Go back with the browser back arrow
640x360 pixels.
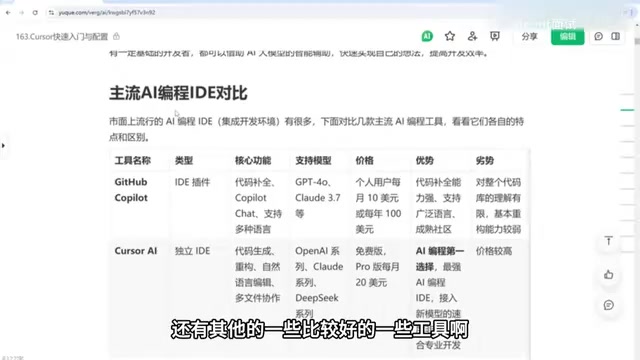click(x=8, y=13)
